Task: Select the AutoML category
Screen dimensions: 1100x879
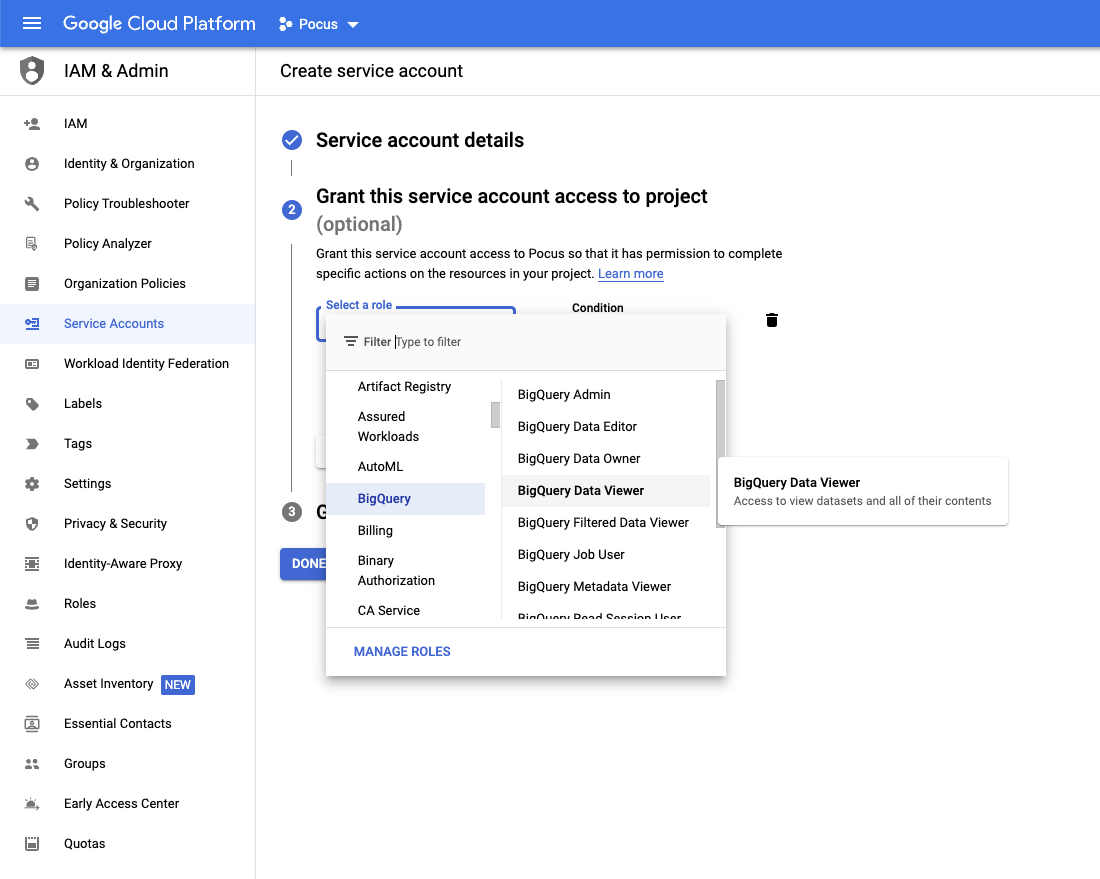Action: 405,467
